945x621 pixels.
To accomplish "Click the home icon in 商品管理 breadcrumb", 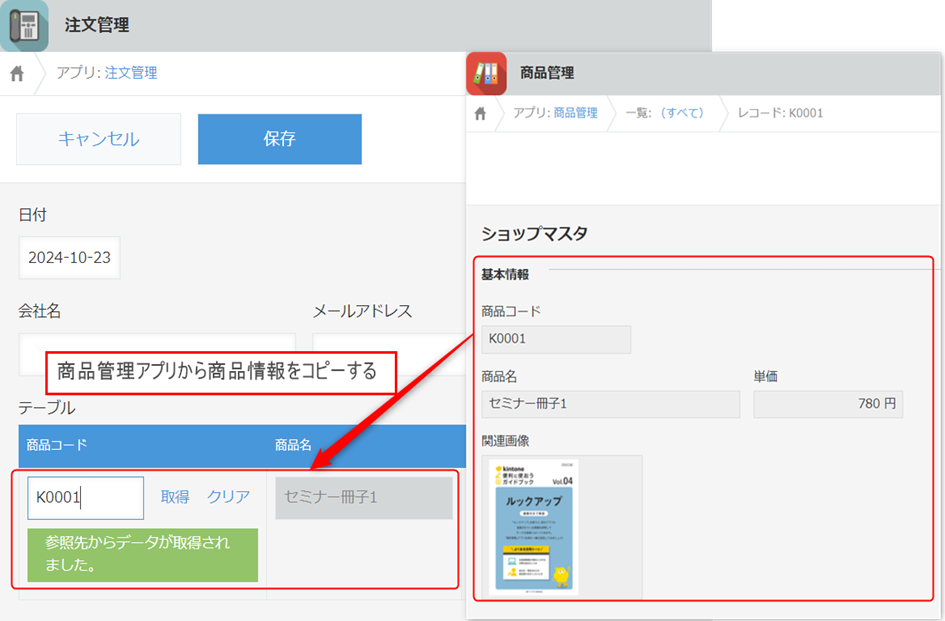I will [x=481, y=113].
